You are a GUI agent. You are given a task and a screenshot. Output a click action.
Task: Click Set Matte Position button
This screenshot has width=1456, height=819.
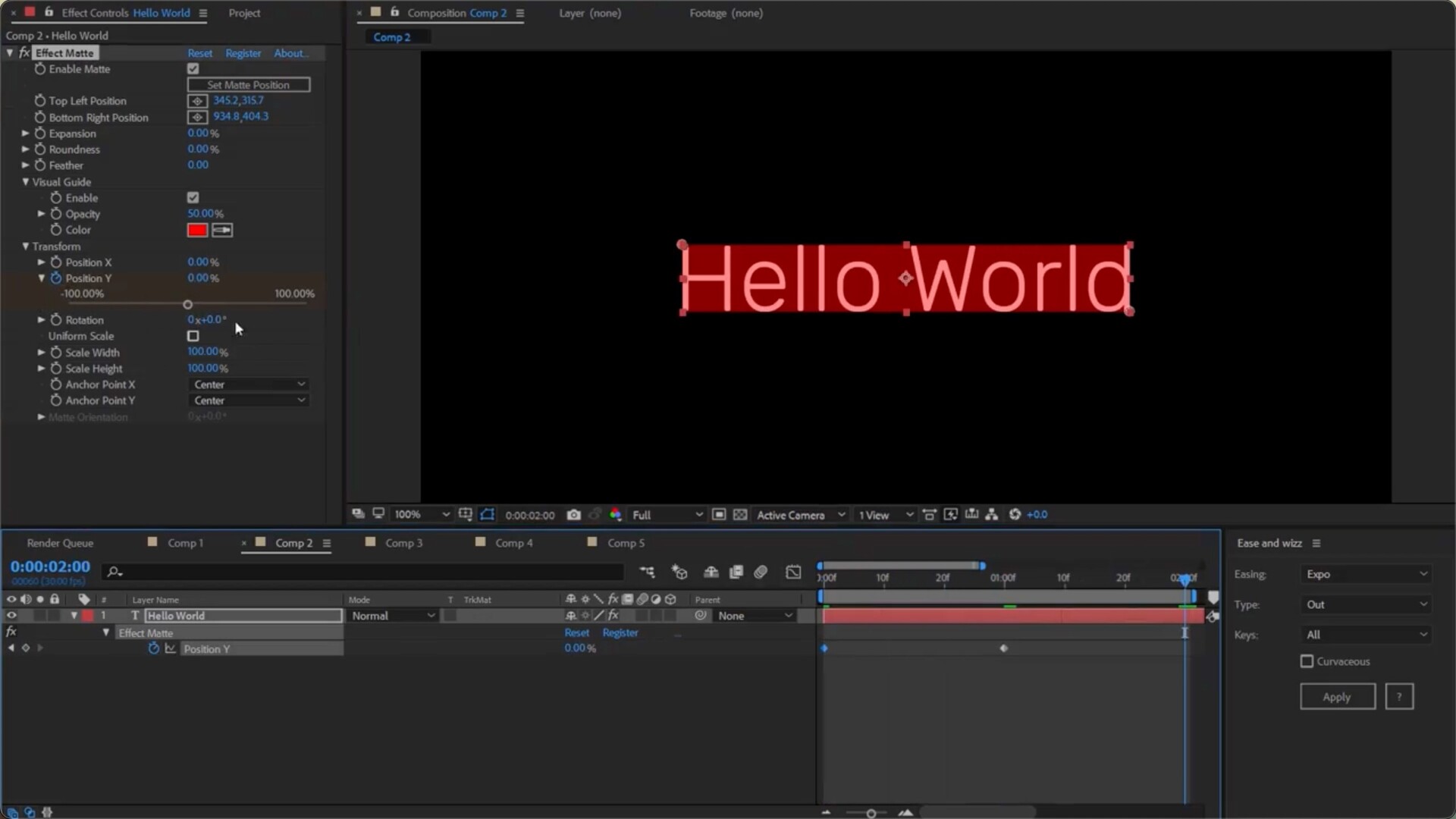coord(249,85)
